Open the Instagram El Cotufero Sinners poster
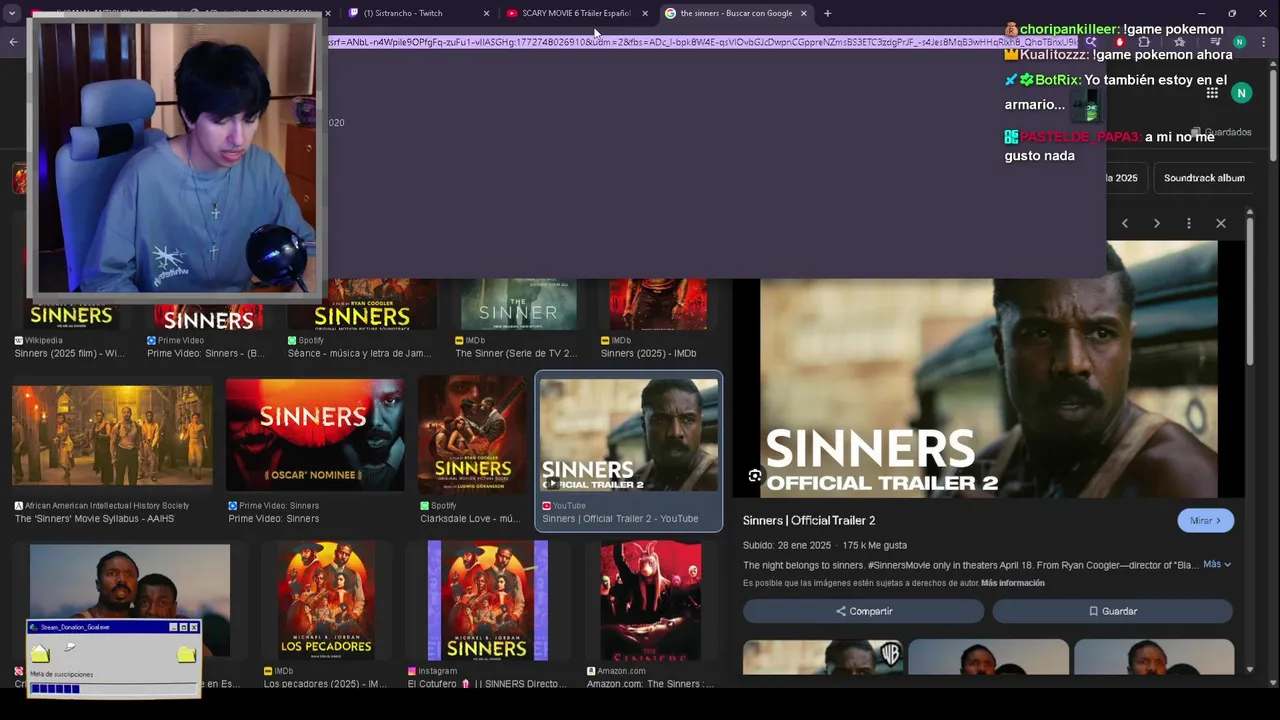The height and width of the screenshot is (720, 1280). (488, 601)
